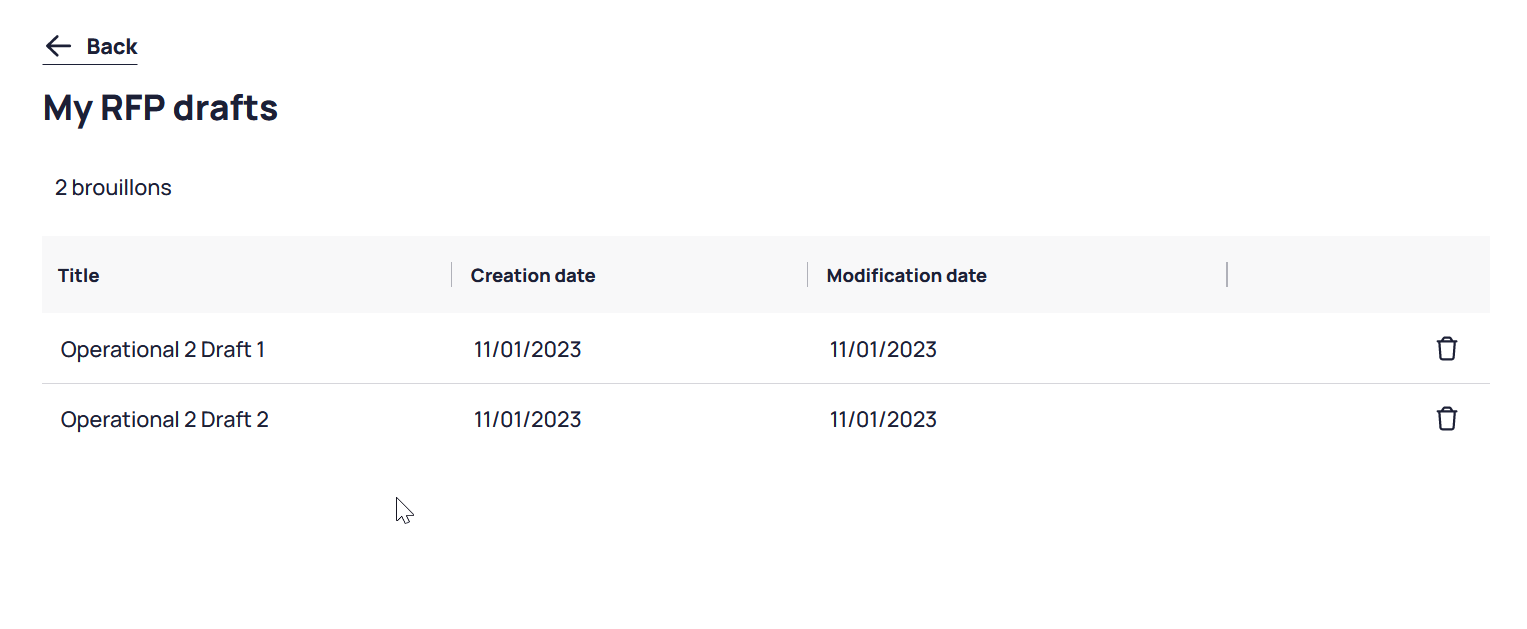Sort by the Modification date column header
Screen dimensions: 1527x629
click(907, 275)
